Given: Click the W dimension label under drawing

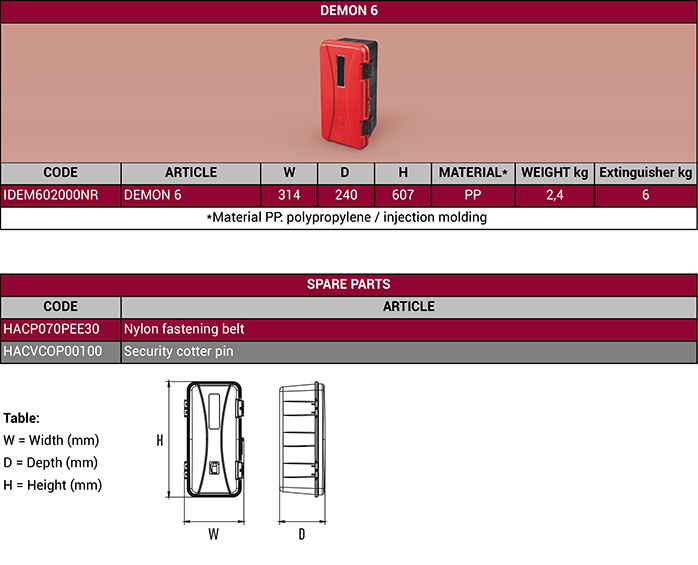Looking at the screenshot, I should 214,534.
